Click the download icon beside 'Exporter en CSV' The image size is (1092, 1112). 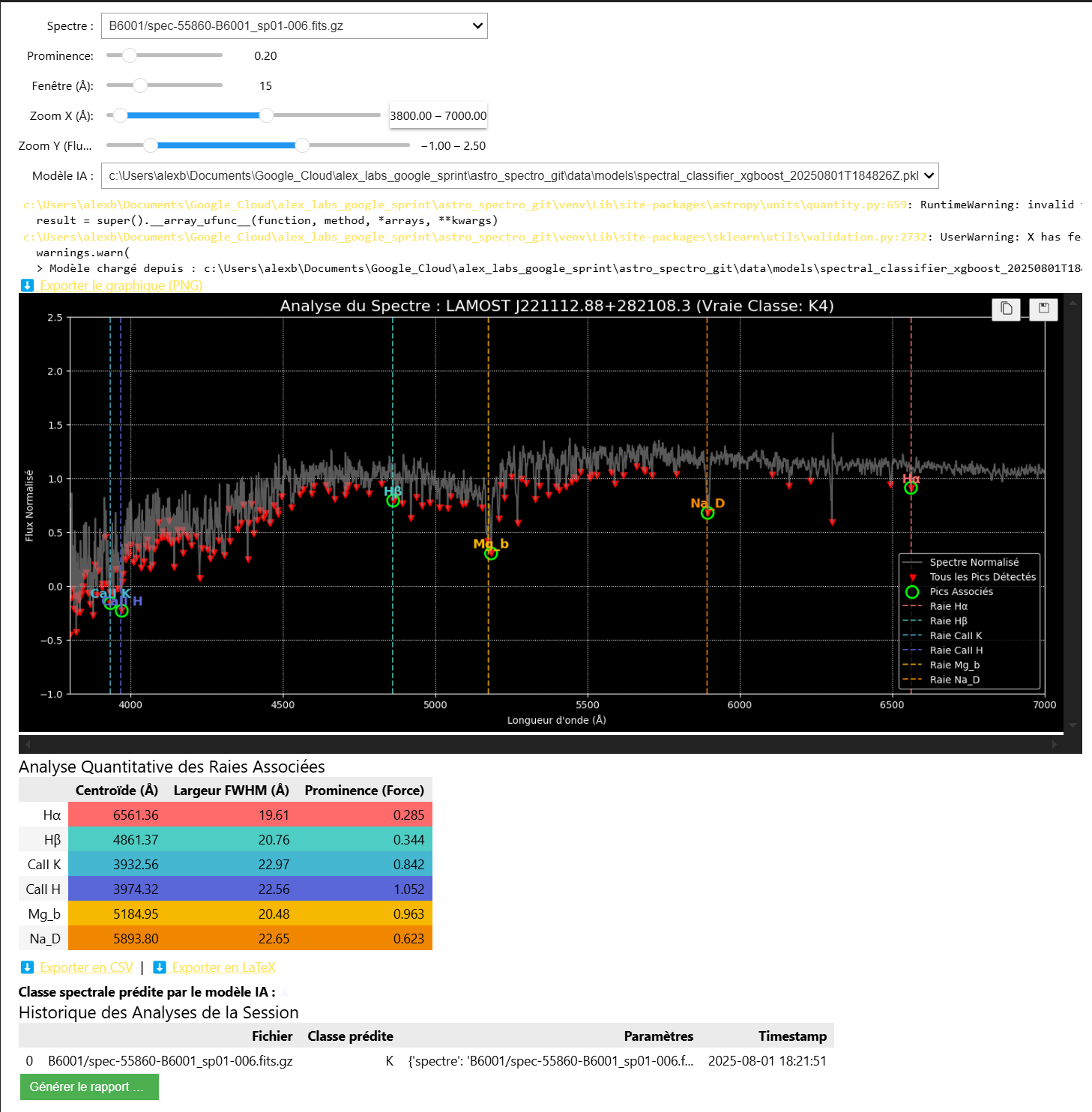coord(28,967)
